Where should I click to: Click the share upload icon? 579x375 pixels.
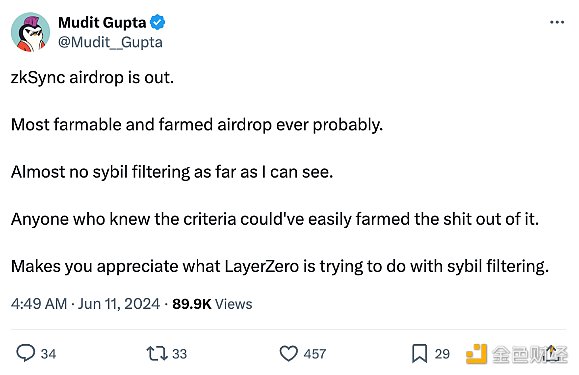(x=552, y=353)
